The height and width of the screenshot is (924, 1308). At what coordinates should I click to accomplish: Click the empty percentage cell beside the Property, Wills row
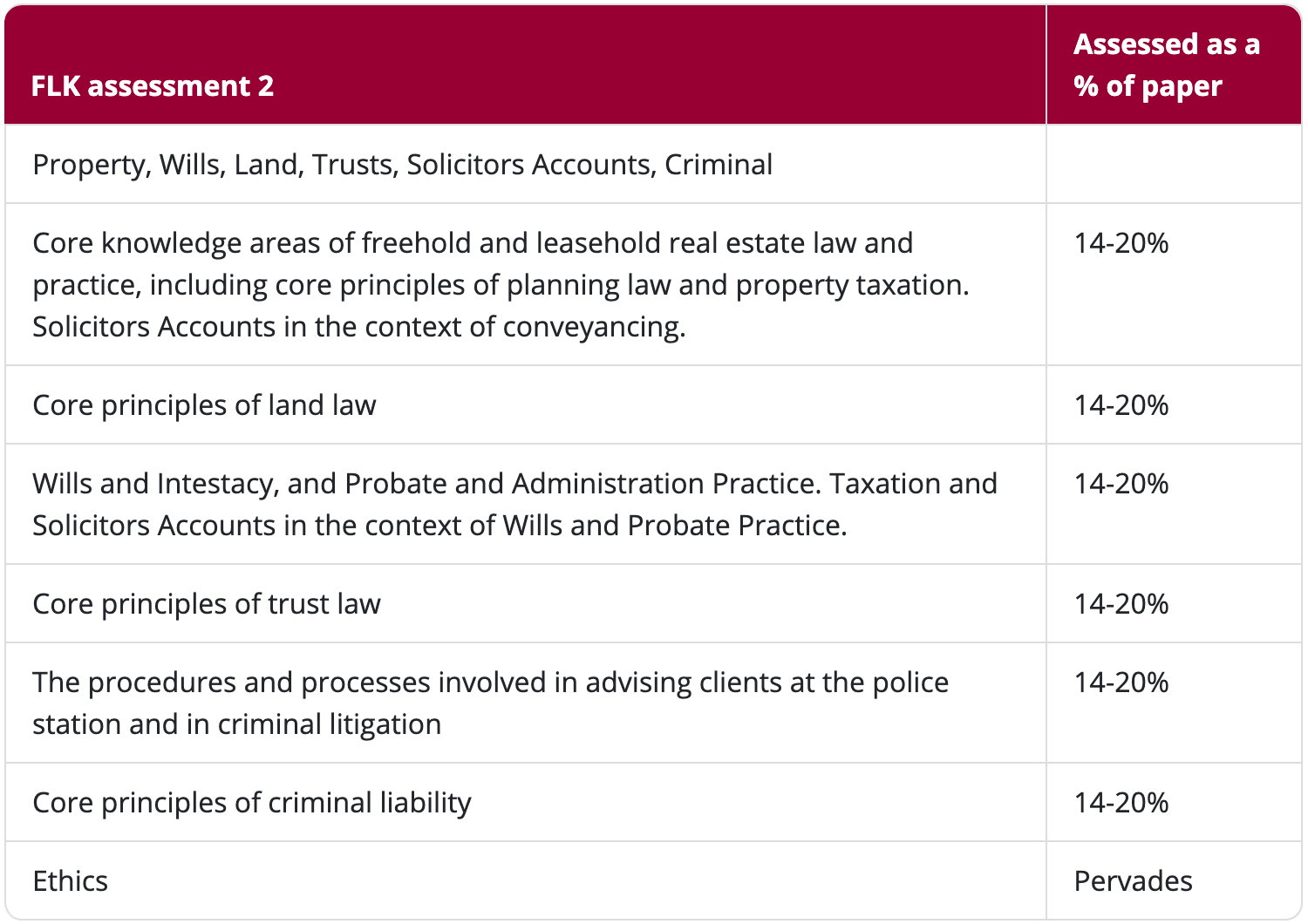(x=1173, y=165)
